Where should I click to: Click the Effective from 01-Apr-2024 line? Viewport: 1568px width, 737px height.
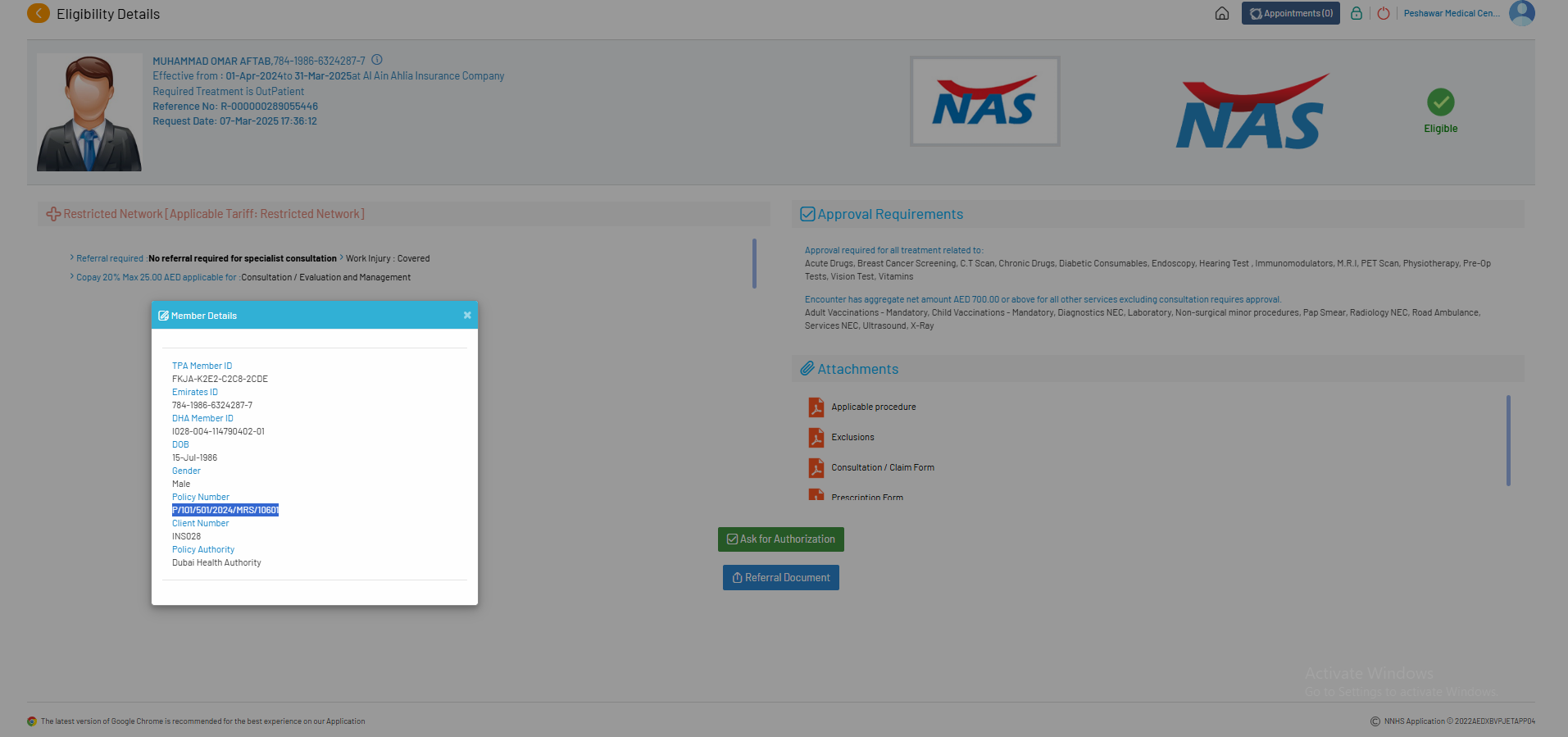coord(328,76)
